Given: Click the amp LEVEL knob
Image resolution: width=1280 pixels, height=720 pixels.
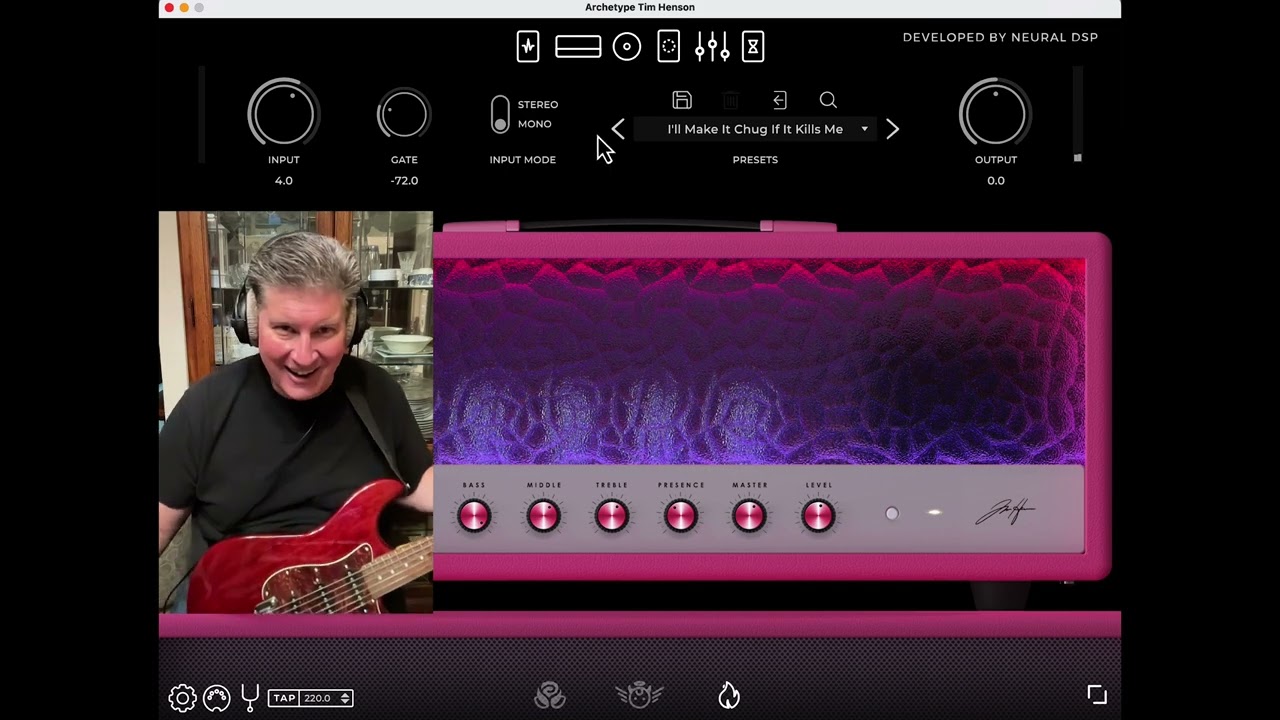Looking at the screenshot, I should (x=818, y=516).
